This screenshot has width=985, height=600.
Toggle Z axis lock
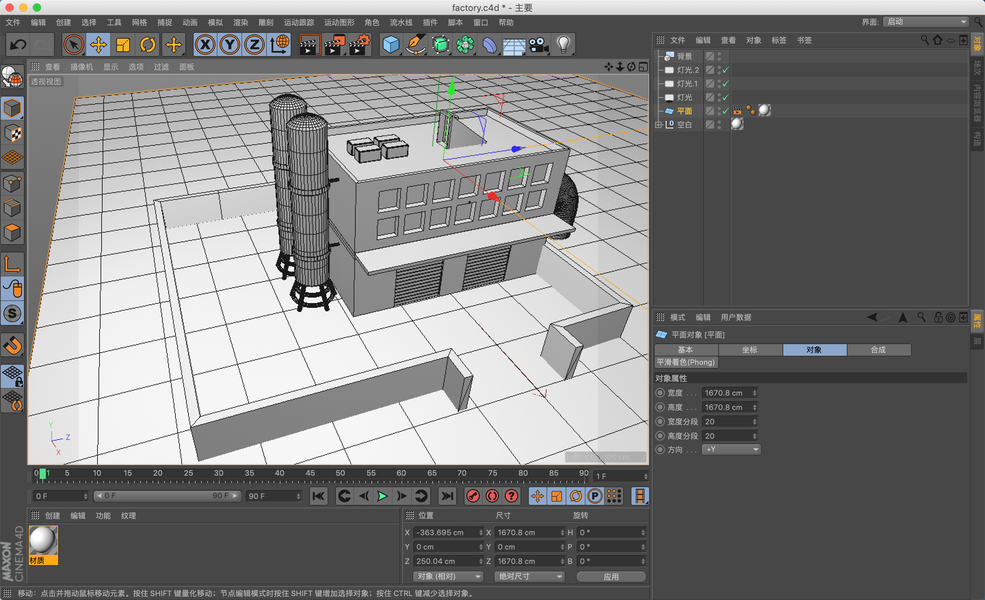[254, 45]
